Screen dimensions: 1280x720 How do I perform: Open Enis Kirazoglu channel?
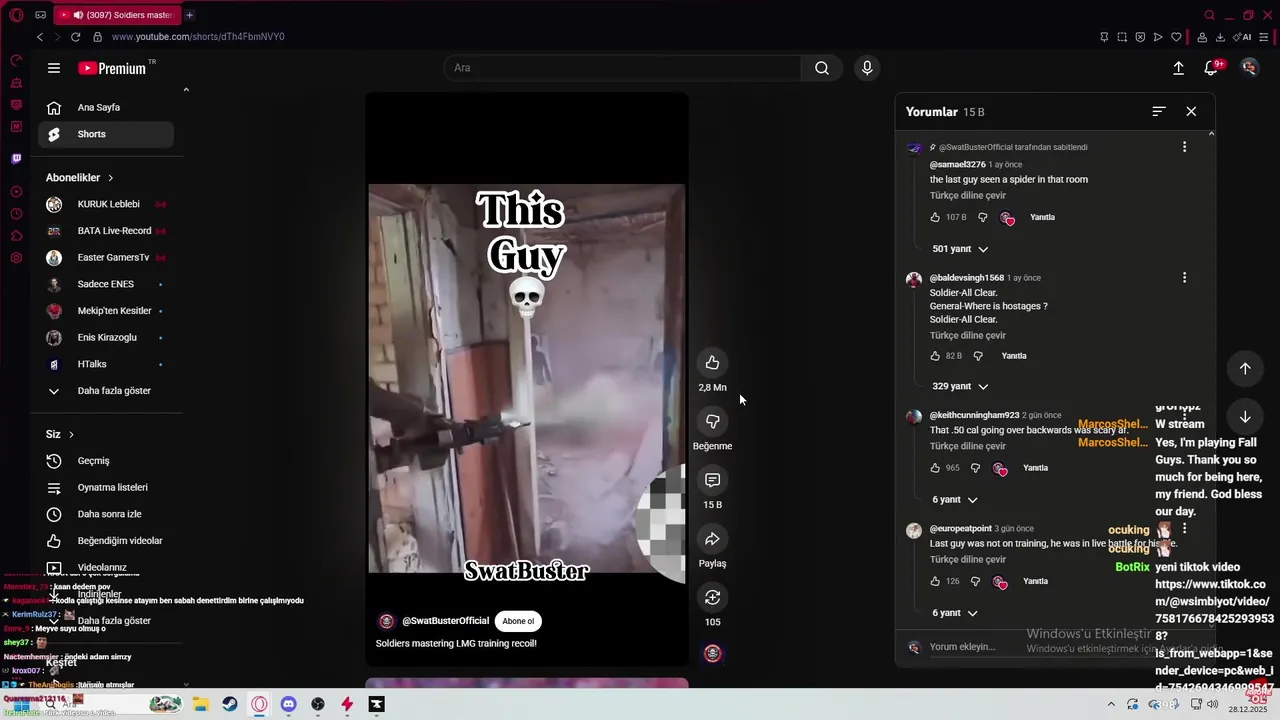click(105, 338)
